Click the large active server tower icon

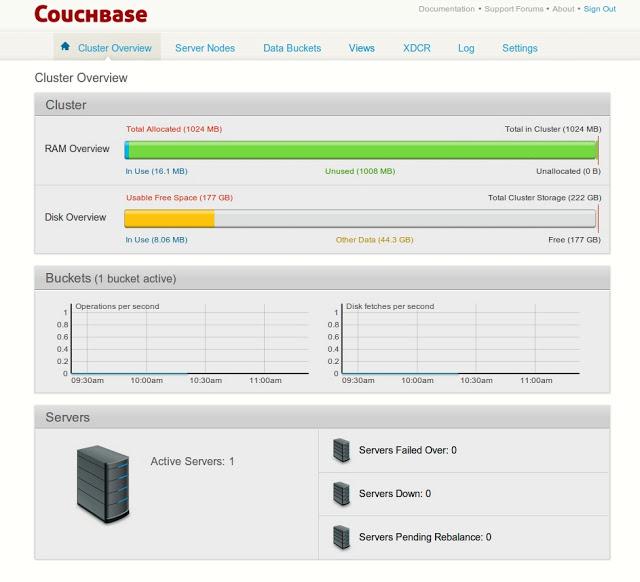pyautogui.click(x=103, y=484)
